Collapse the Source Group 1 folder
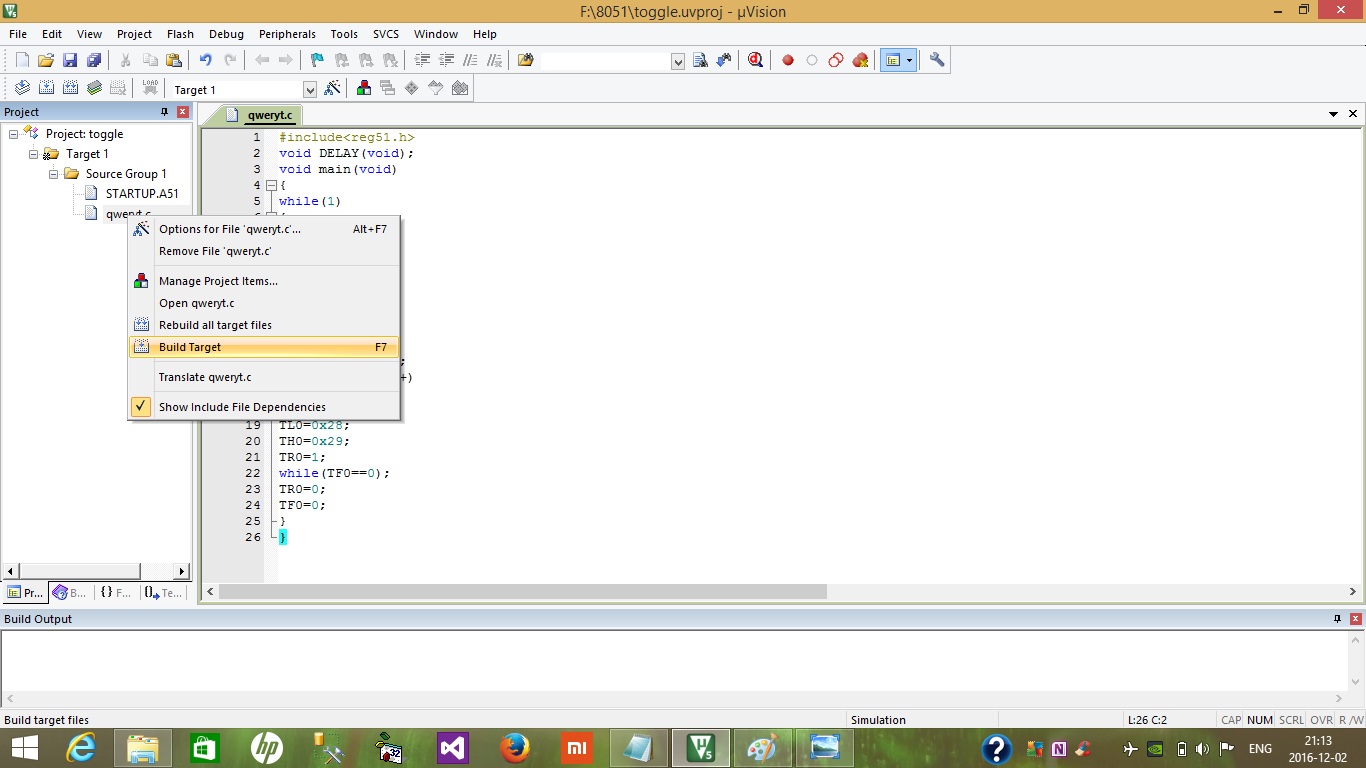This screenshot has width=1366, height=768. pos(53,173)
